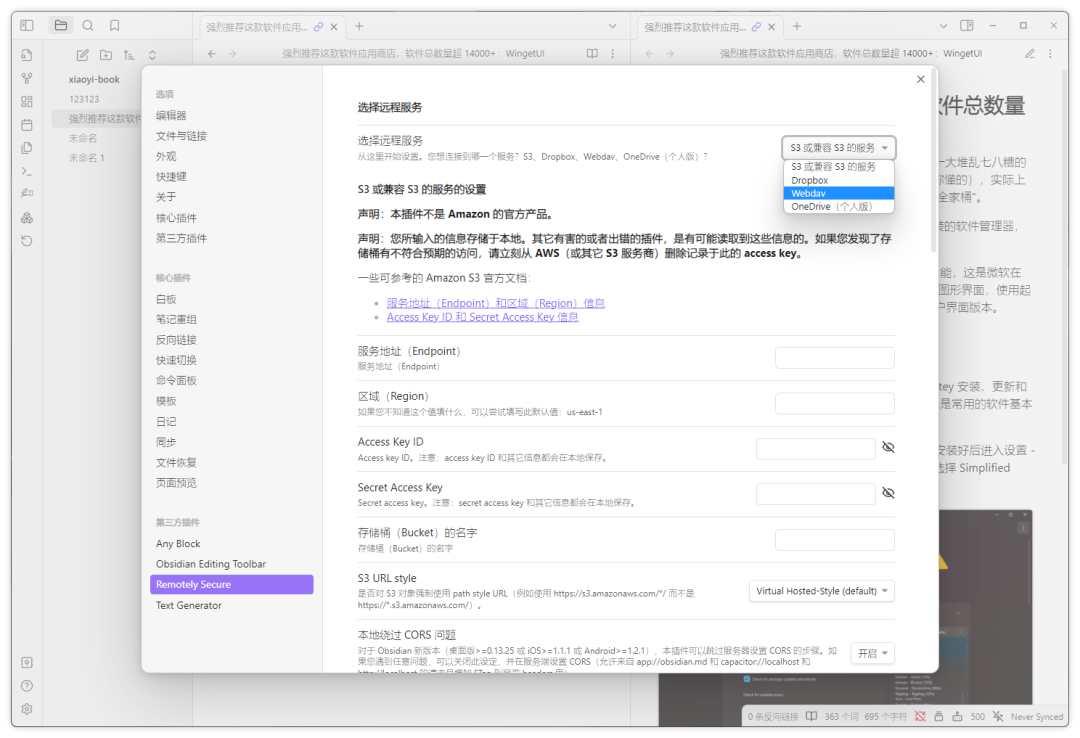Navigate back in the left pane
The image size is (1080, 738).
pyautogui.click(x=211, y=53)
